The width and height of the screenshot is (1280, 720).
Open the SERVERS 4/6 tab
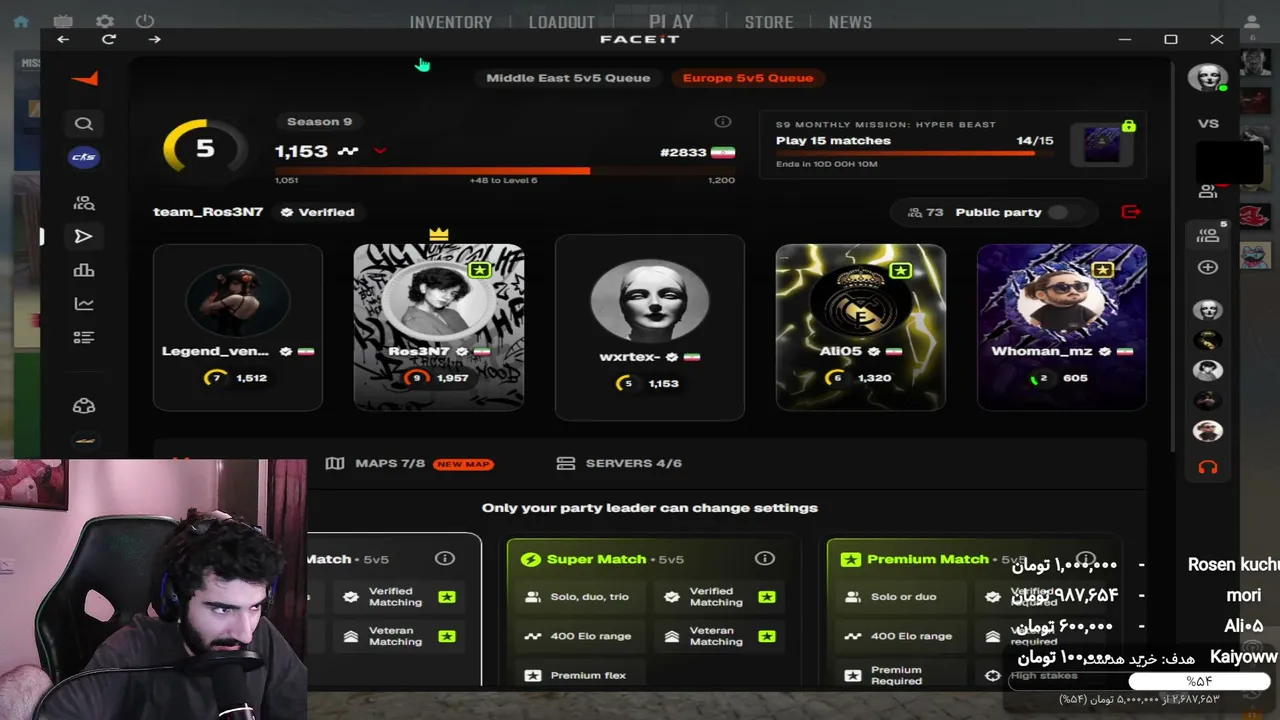click(x=620, y=463)
